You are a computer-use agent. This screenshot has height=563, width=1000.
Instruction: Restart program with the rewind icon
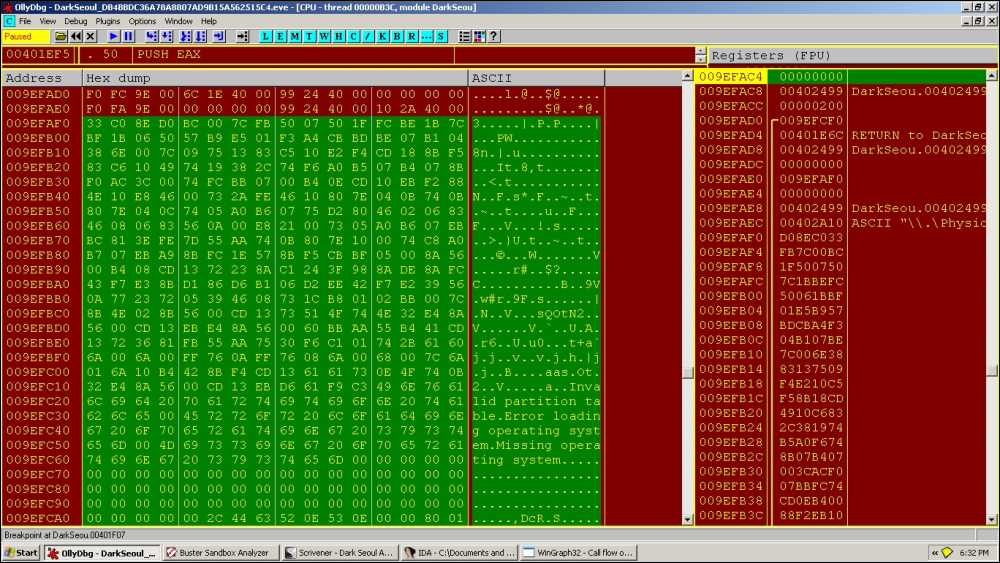point(76,36)
